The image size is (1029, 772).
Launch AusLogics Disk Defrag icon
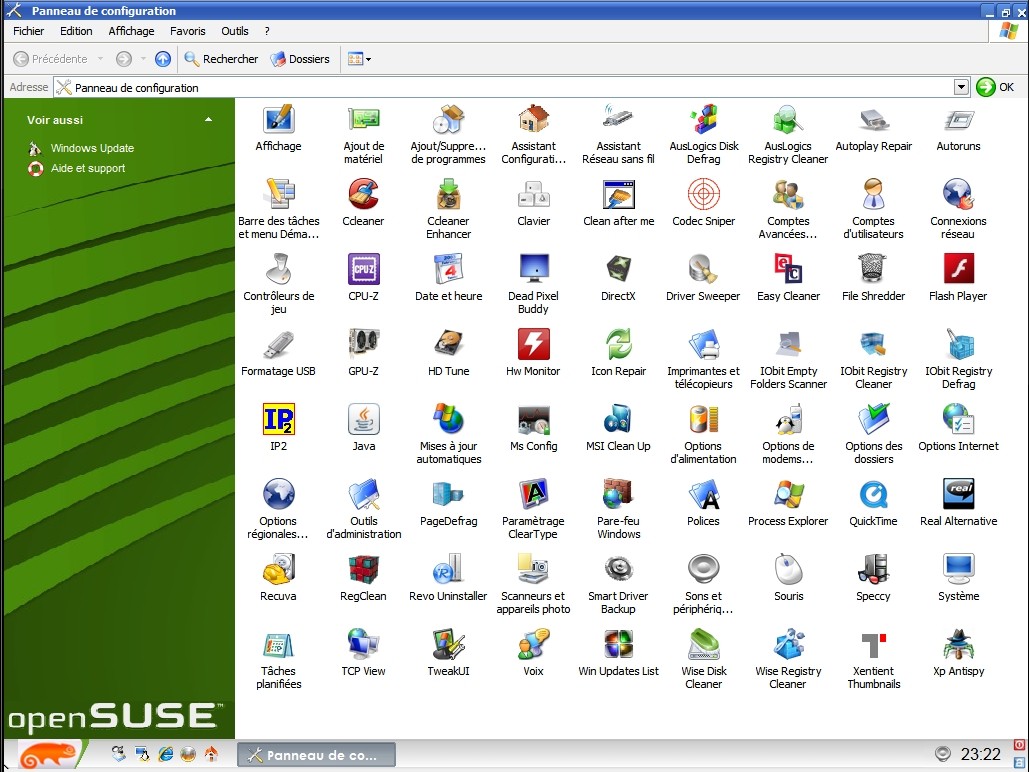point(704,119)
